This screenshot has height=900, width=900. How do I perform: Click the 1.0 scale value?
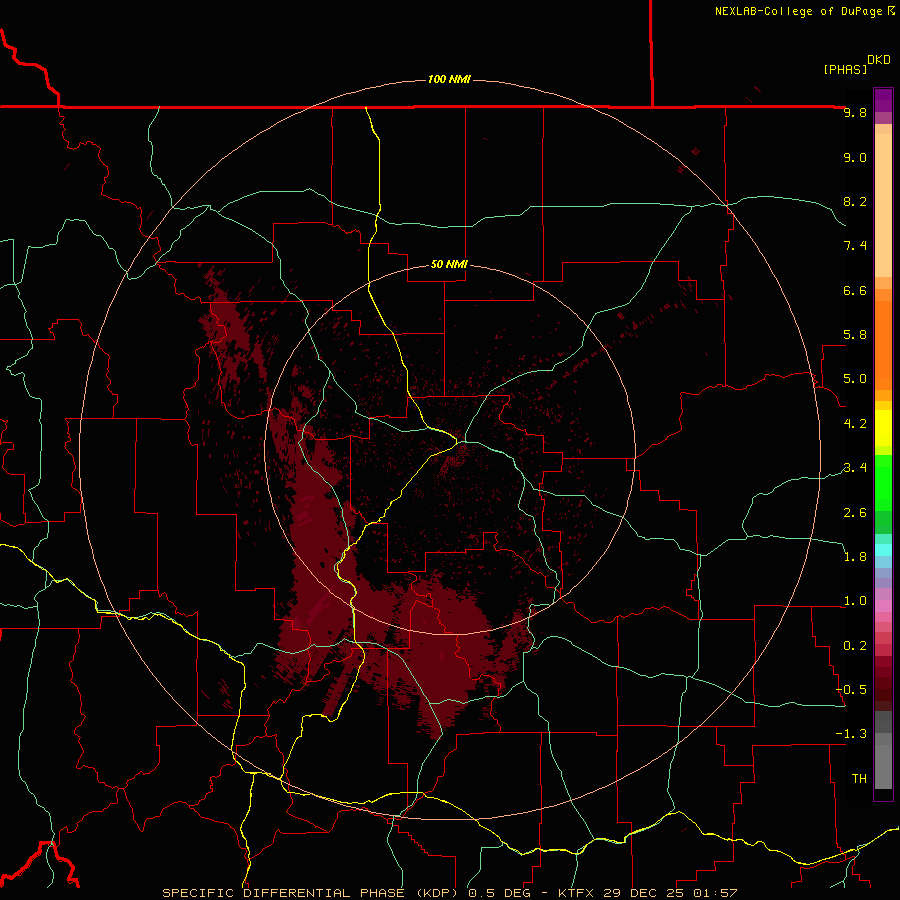click(855, 601)
